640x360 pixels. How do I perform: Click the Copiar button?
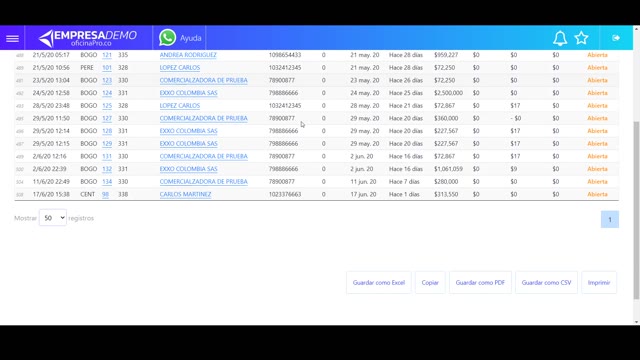coord(430,282)
